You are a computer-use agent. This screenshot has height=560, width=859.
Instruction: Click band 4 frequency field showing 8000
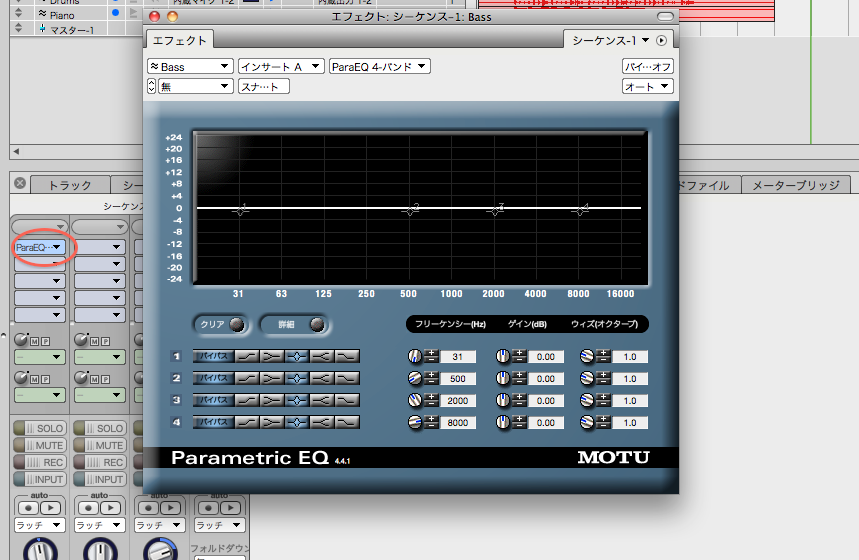click(457, 422)
